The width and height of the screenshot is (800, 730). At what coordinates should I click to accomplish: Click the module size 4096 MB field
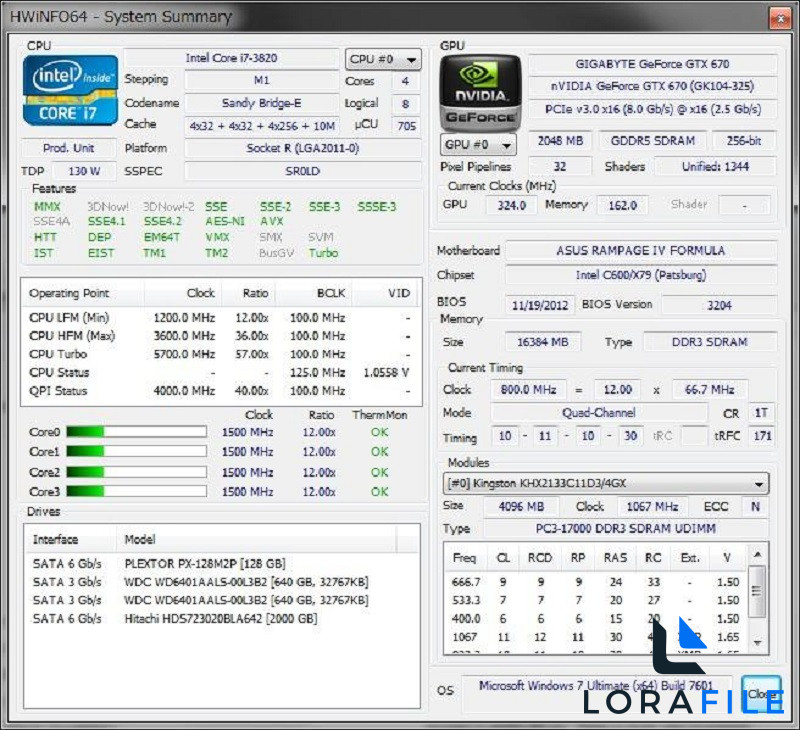point(521,507)
